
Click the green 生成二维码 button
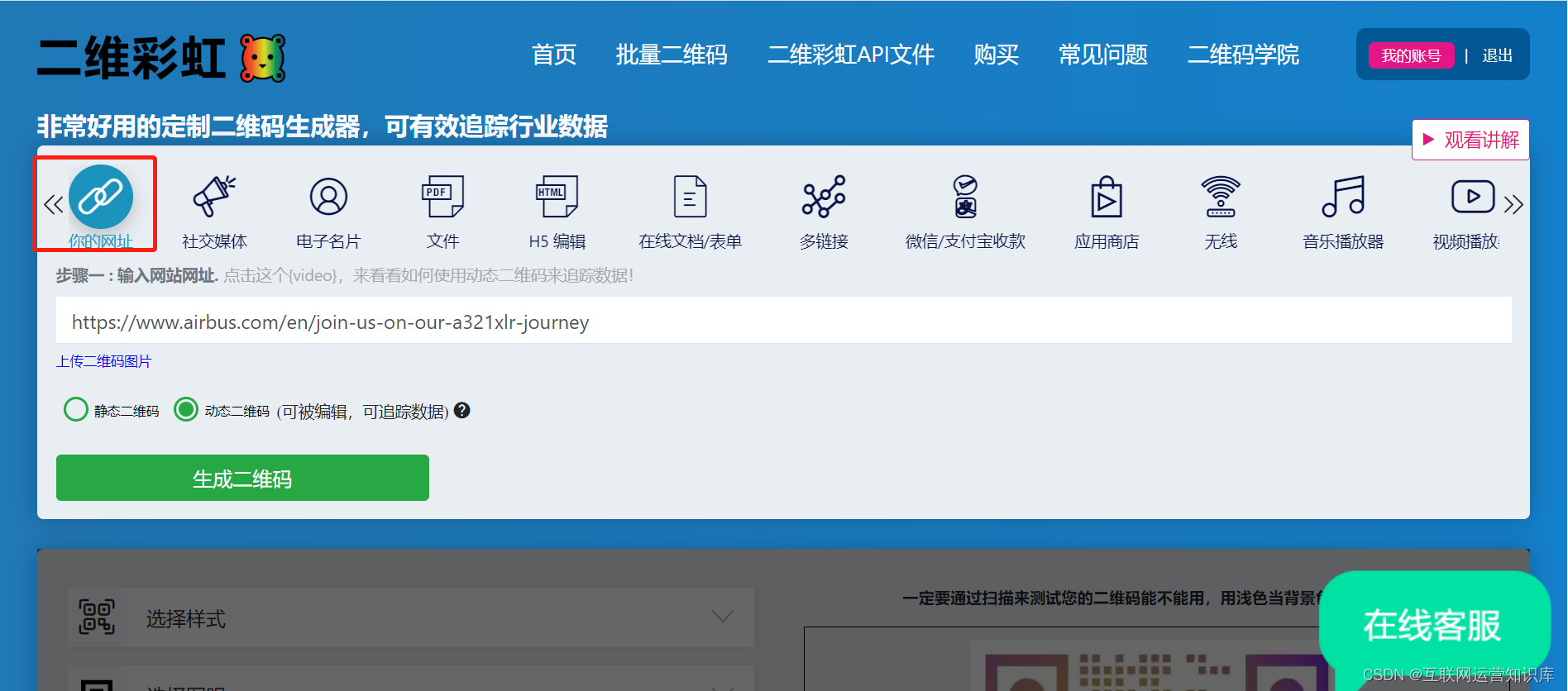click(242, 478)
